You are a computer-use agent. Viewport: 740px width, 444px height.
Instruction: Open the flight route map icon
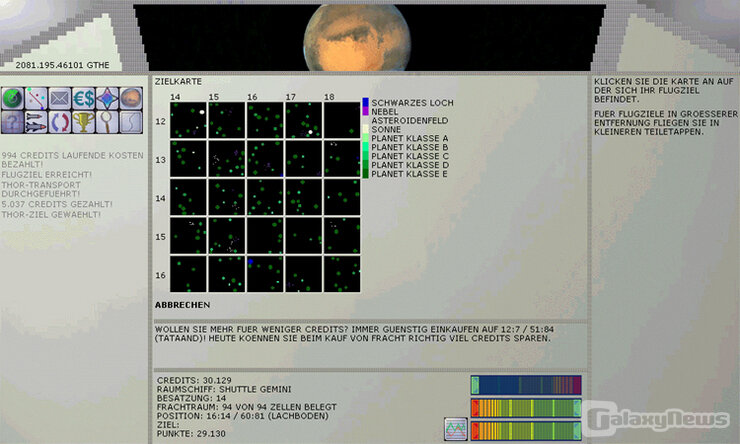click(x=36, y=99)
